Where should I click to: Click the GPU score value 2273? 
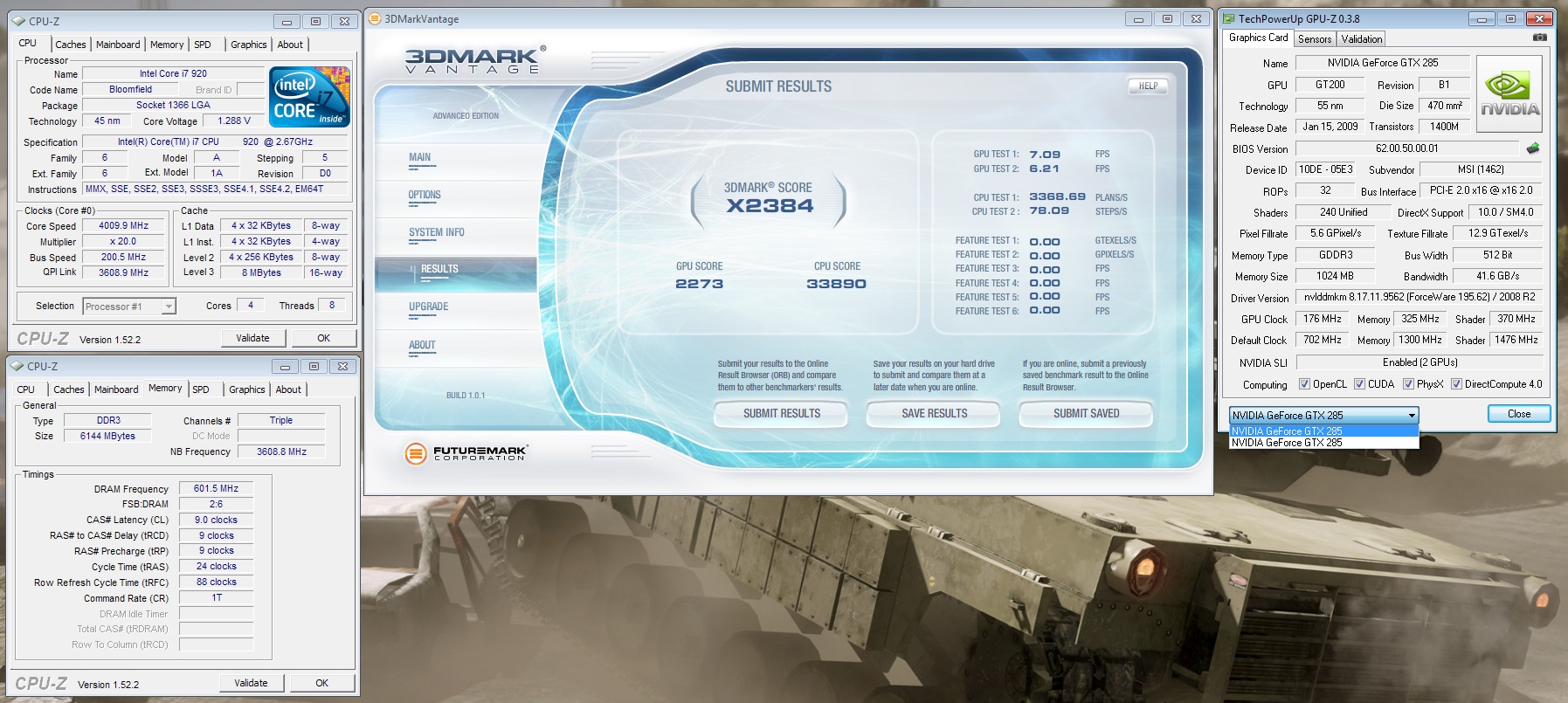click(699, 284)
